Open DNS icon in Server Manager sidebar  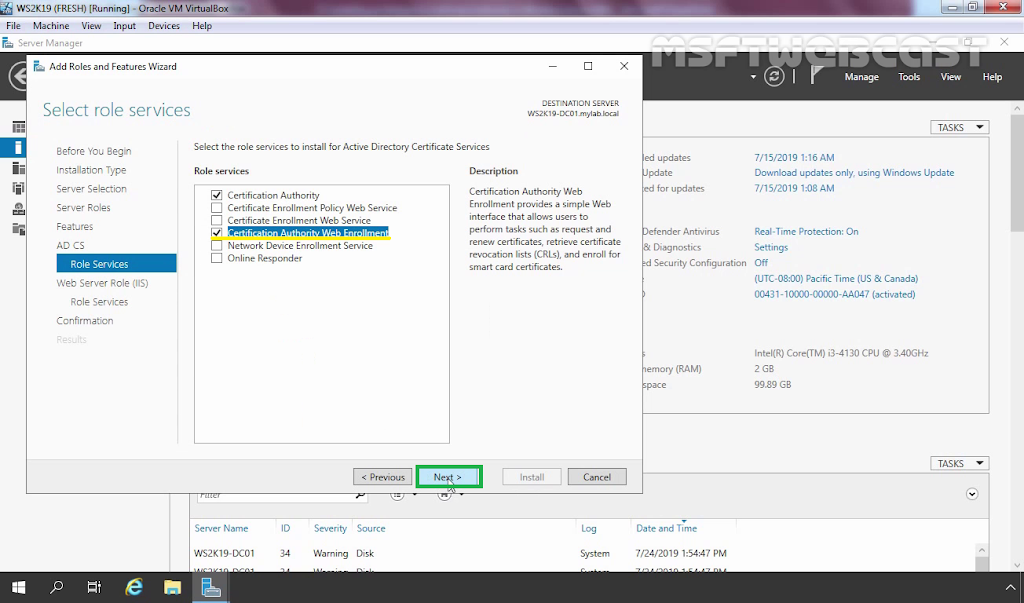19,209
